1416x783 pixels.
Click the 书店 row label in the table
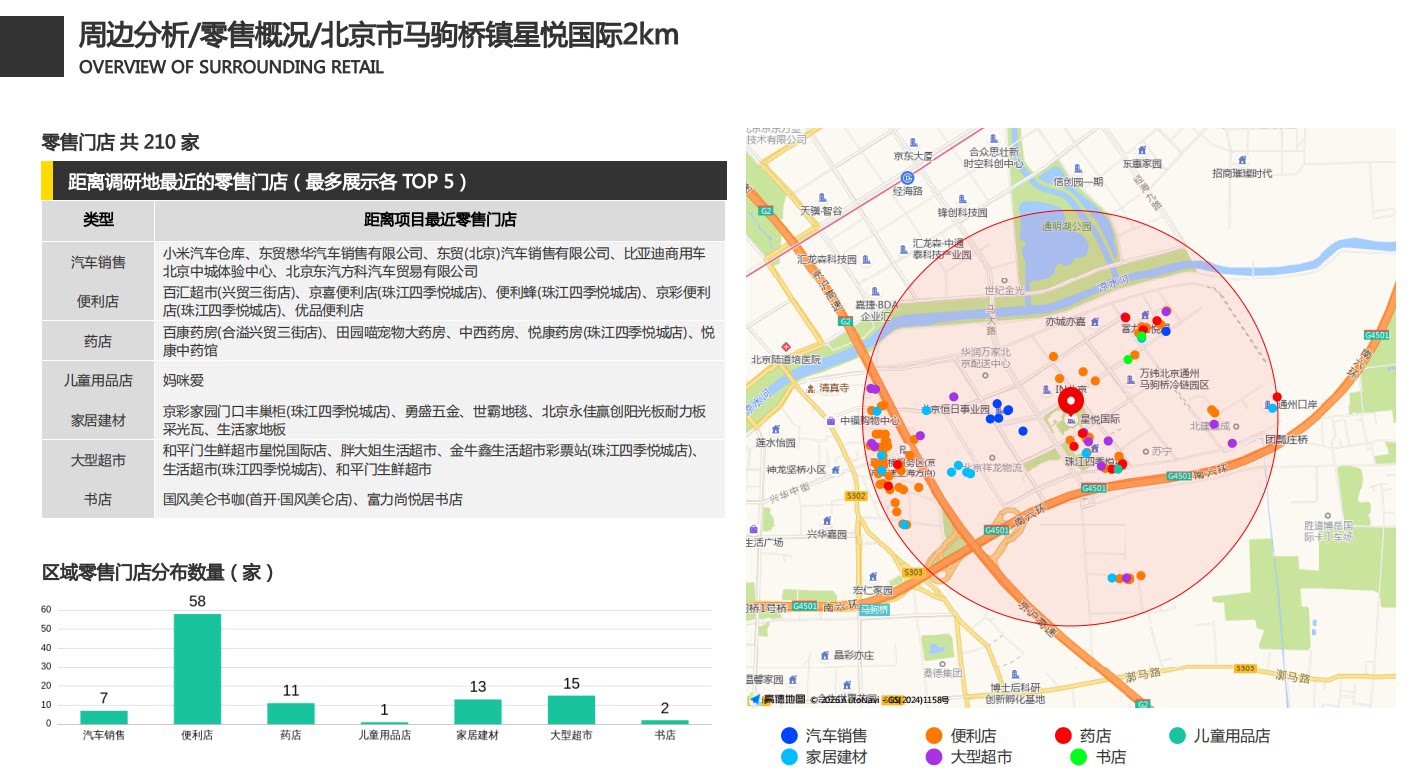coord(98,499)
